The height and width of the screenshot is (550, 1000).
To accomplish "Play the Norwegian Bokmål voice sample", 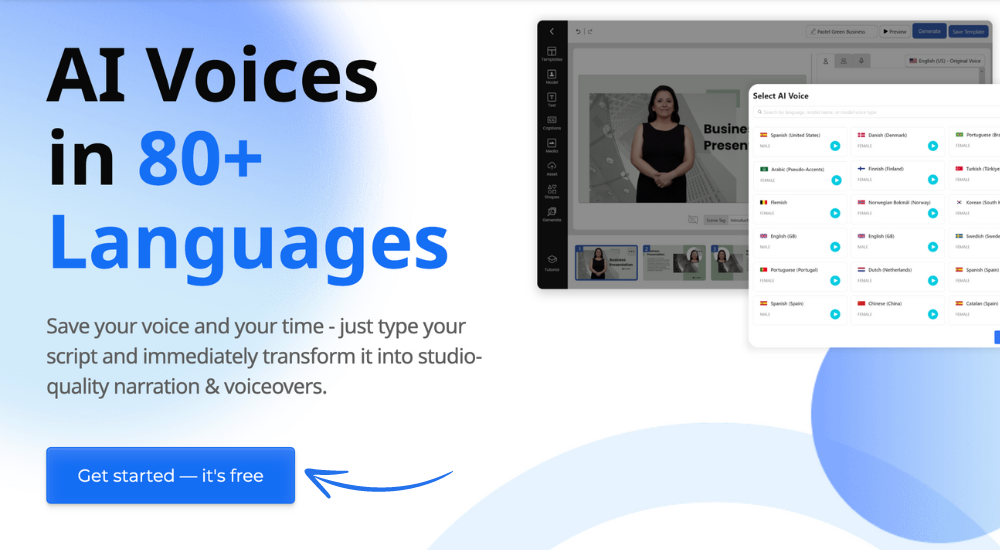I will click(932, 213).
